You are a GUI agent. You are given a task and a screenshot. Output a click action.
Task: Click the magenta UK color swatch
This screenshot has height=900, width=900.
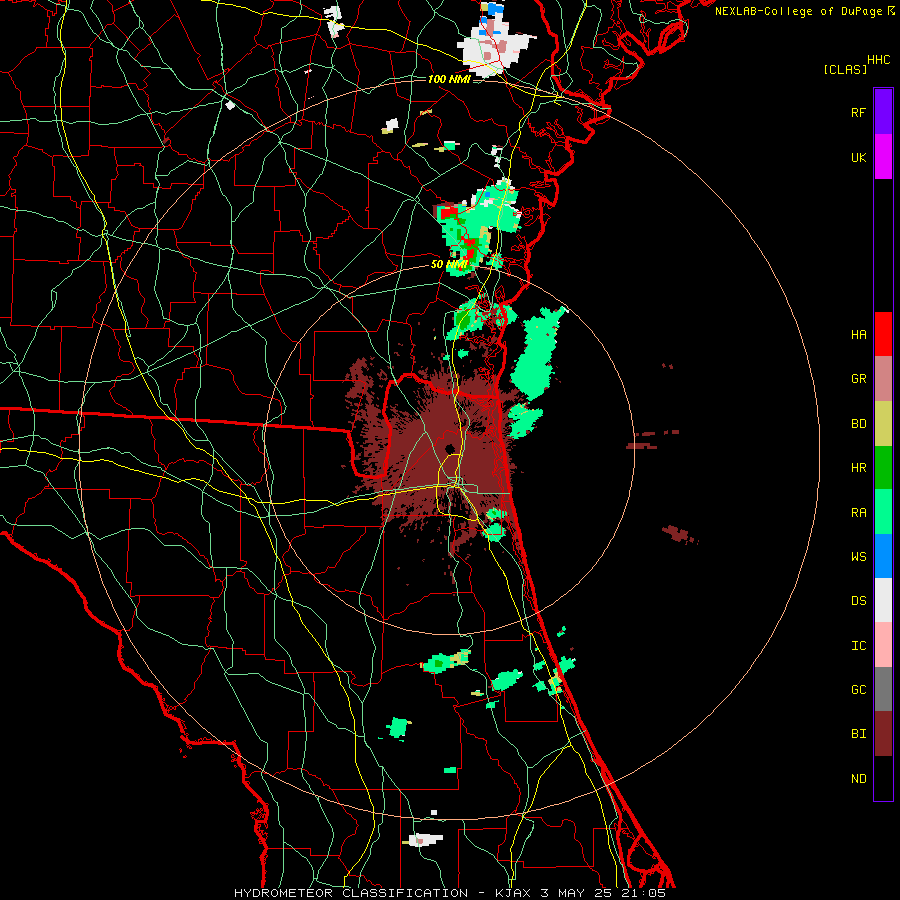click(x=883, y=157)
